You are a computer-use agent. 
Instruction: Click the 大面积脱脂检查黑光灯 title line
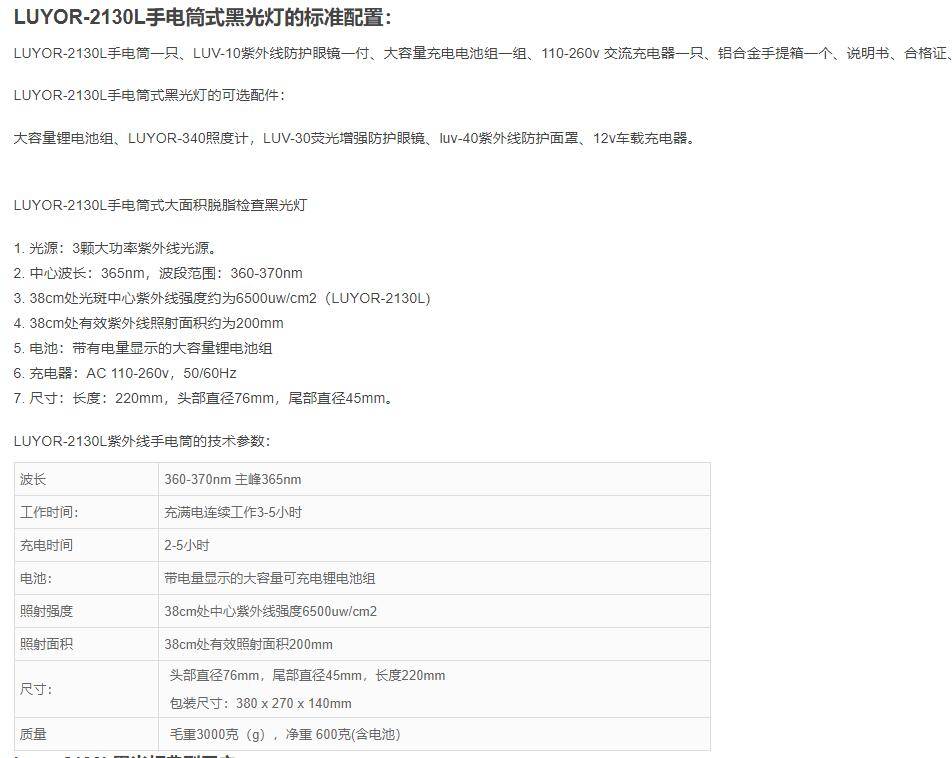160,205
